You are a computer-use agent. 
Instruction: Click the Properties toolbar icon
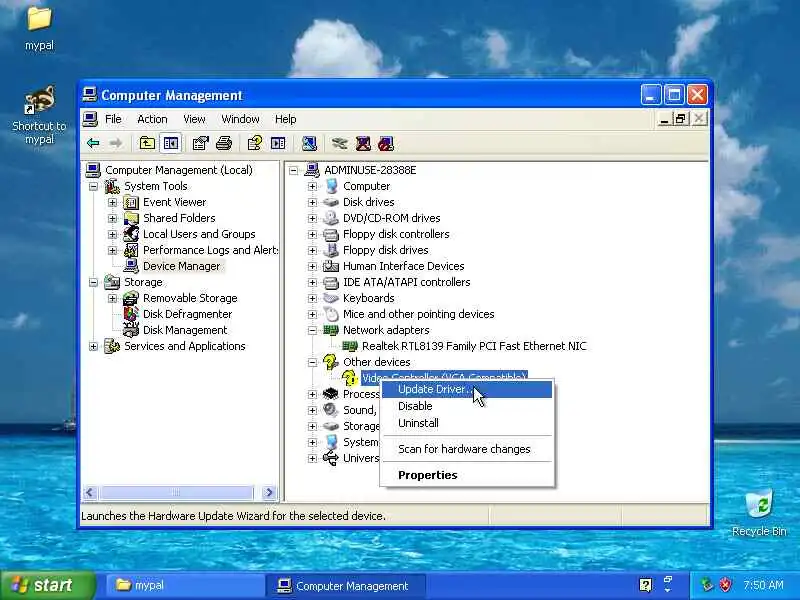[201, 143]
